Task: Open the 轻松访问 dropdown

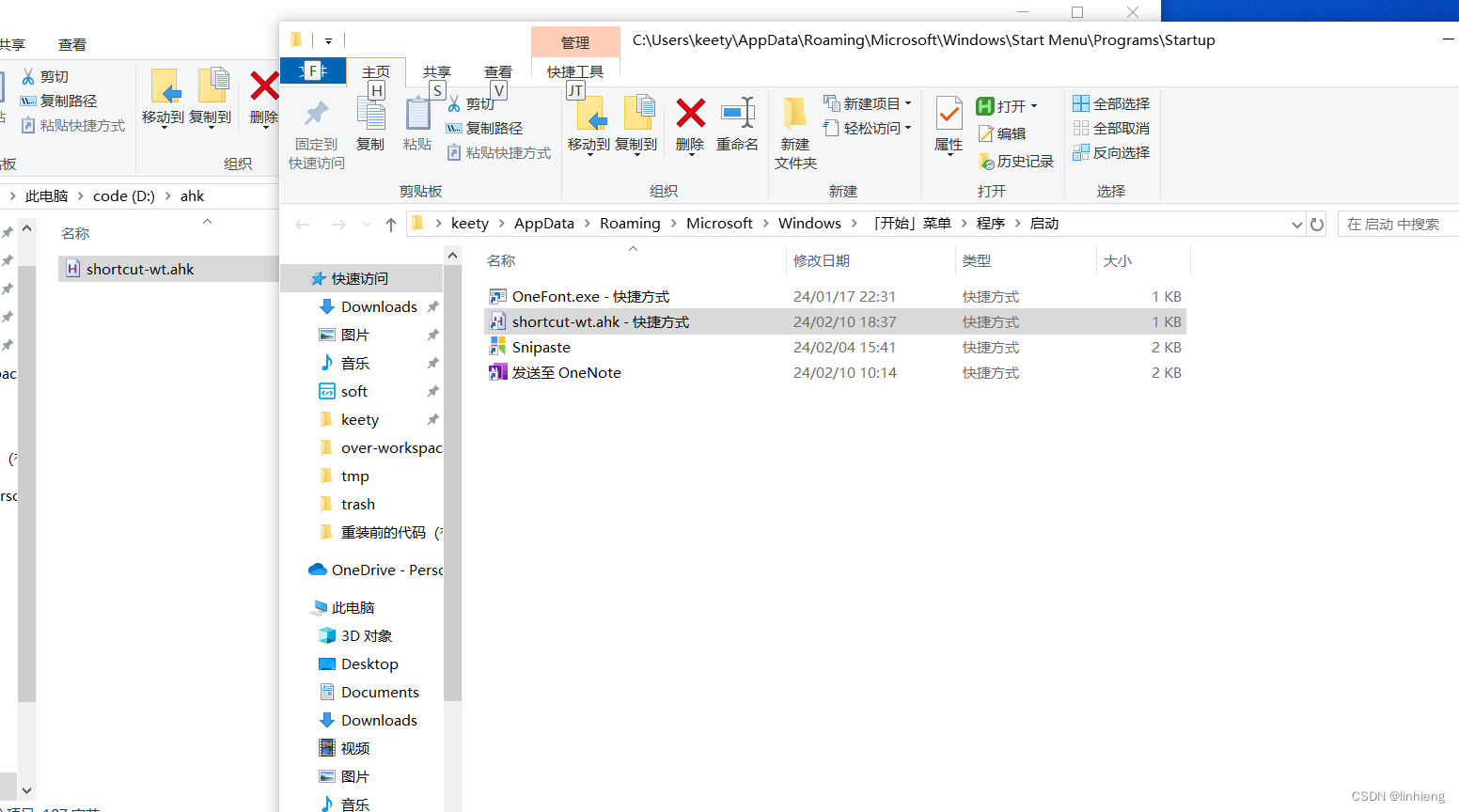Action: tap(868, 128)
